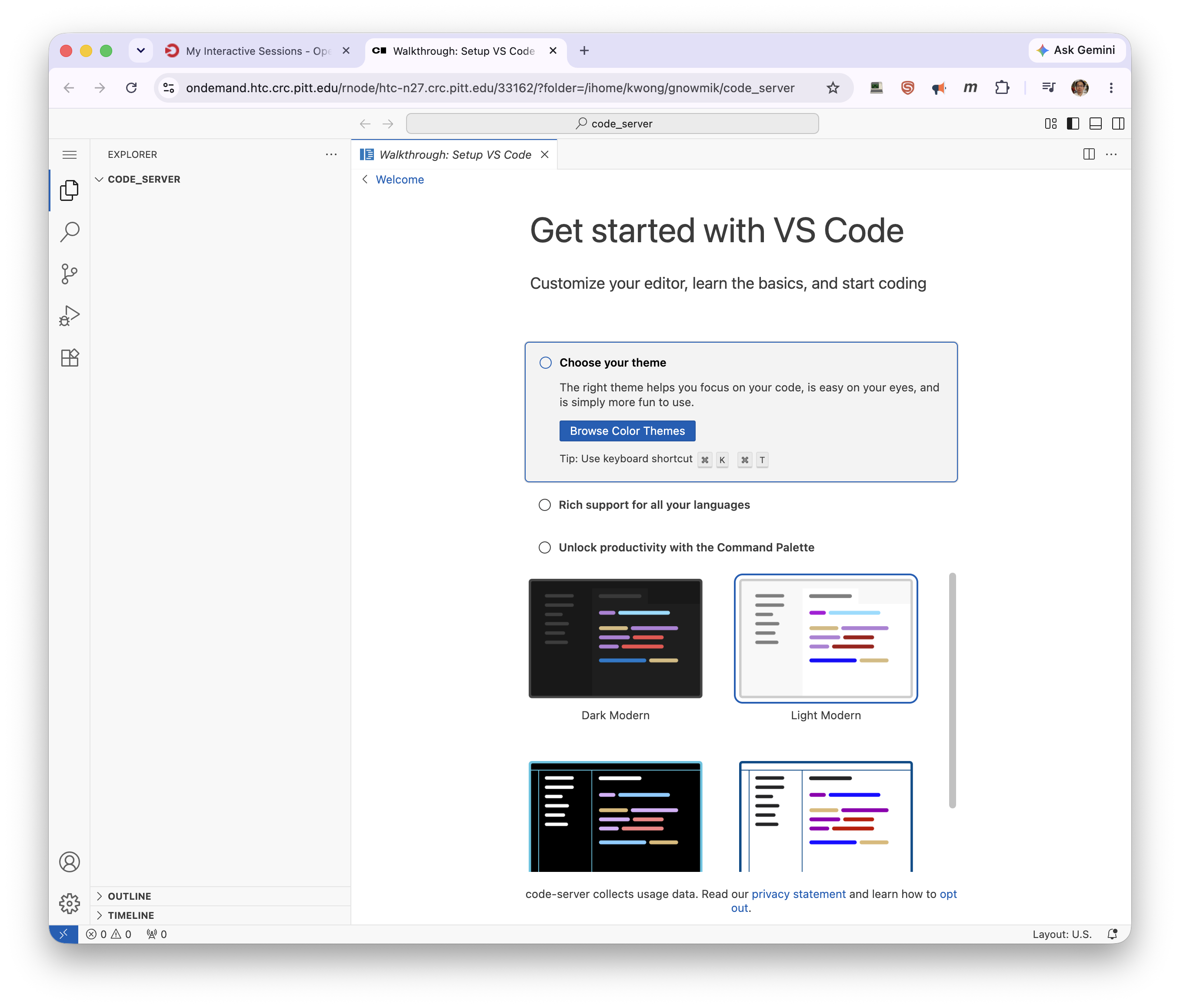The height and width of the screenshot is (1008, 1180).
Task: Select the Choose your theme step circle
Action: [546, 363]
